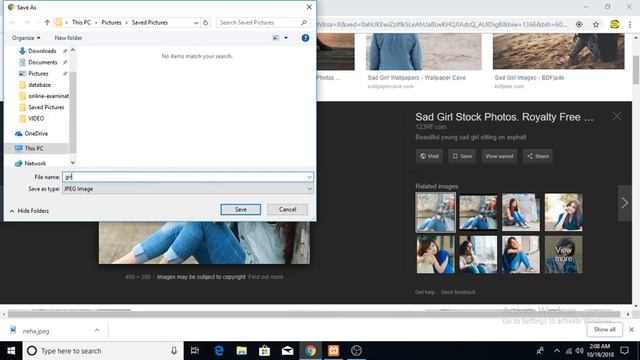640x360 pixels.
Task: Open dialog Help question icon
Action: [x=305, y=38]
